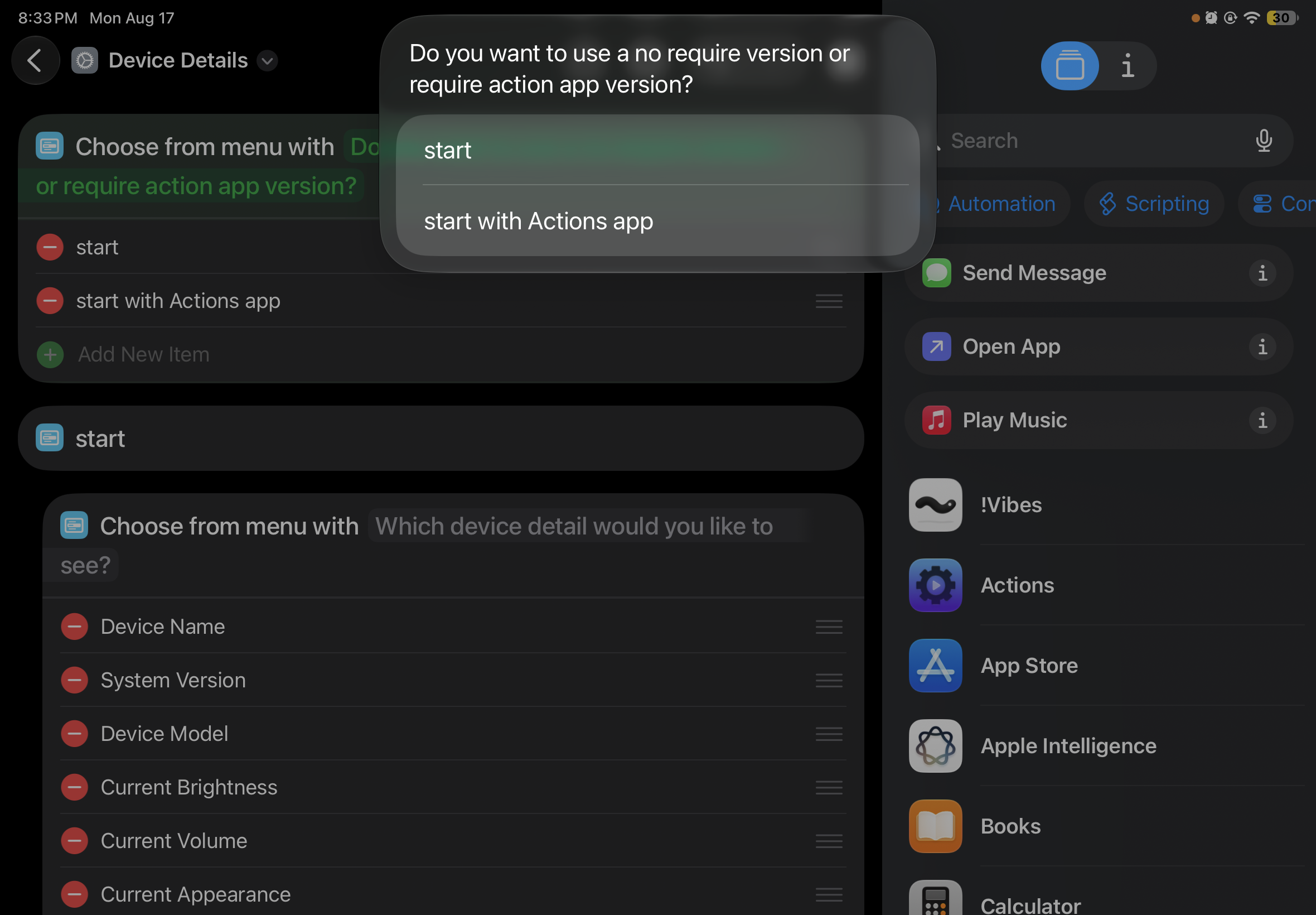Tap the battery indicator in status bar

[1281, 18]
